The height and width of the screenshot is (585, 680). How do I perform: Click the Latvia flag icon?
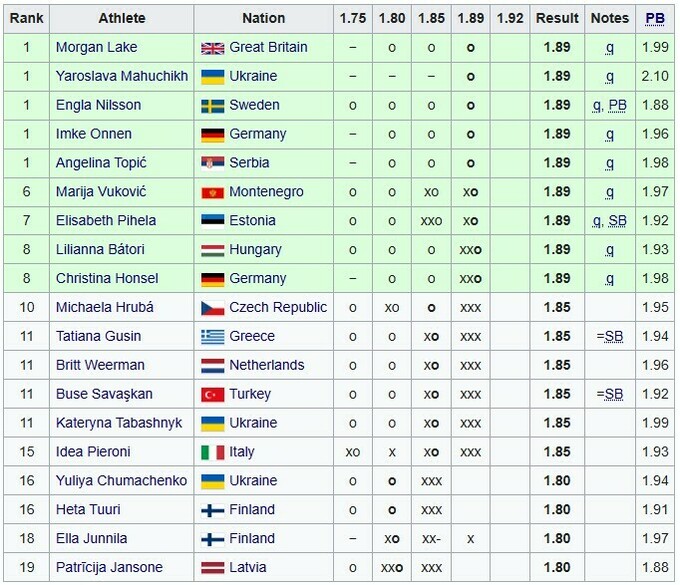pyautogui.click(x=212, y=568)
